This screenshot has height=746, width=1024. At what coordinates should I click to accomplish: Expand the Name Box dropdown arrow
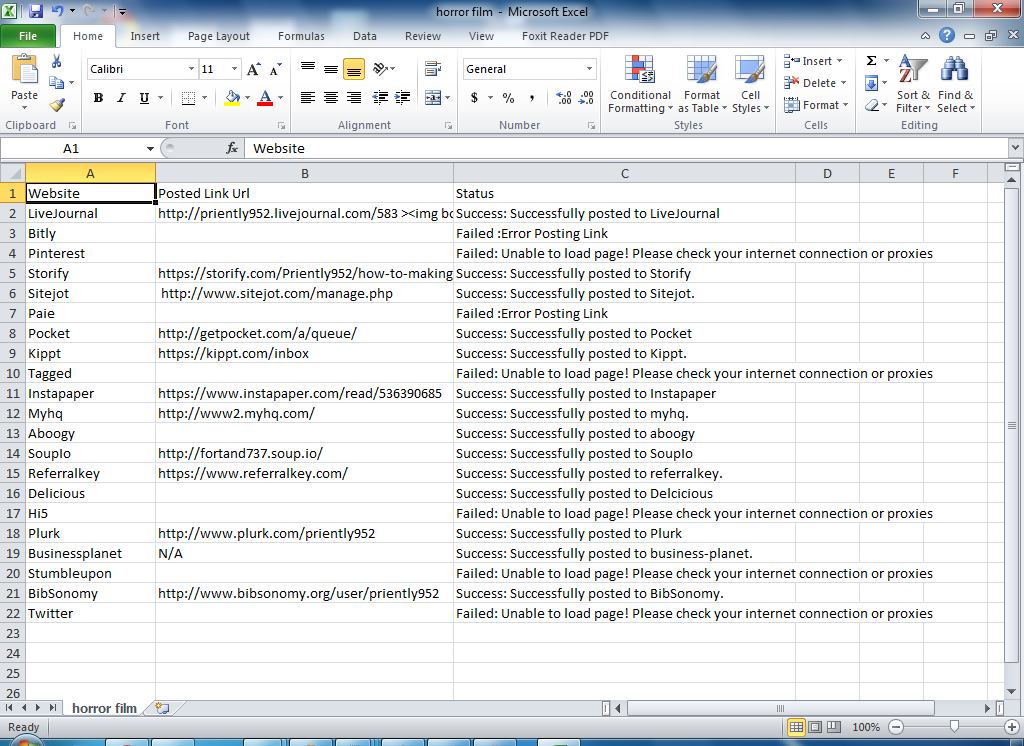(x=150, y=149)
